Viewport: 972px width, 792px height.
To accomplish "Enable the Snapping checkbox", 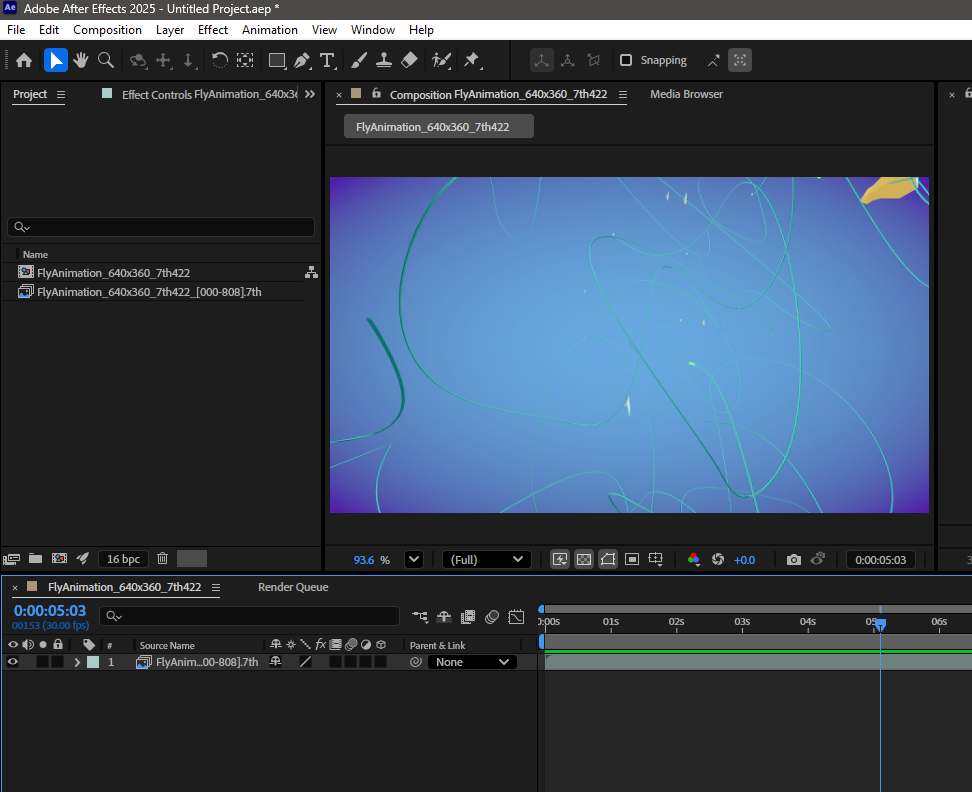I will coord(626,60).
